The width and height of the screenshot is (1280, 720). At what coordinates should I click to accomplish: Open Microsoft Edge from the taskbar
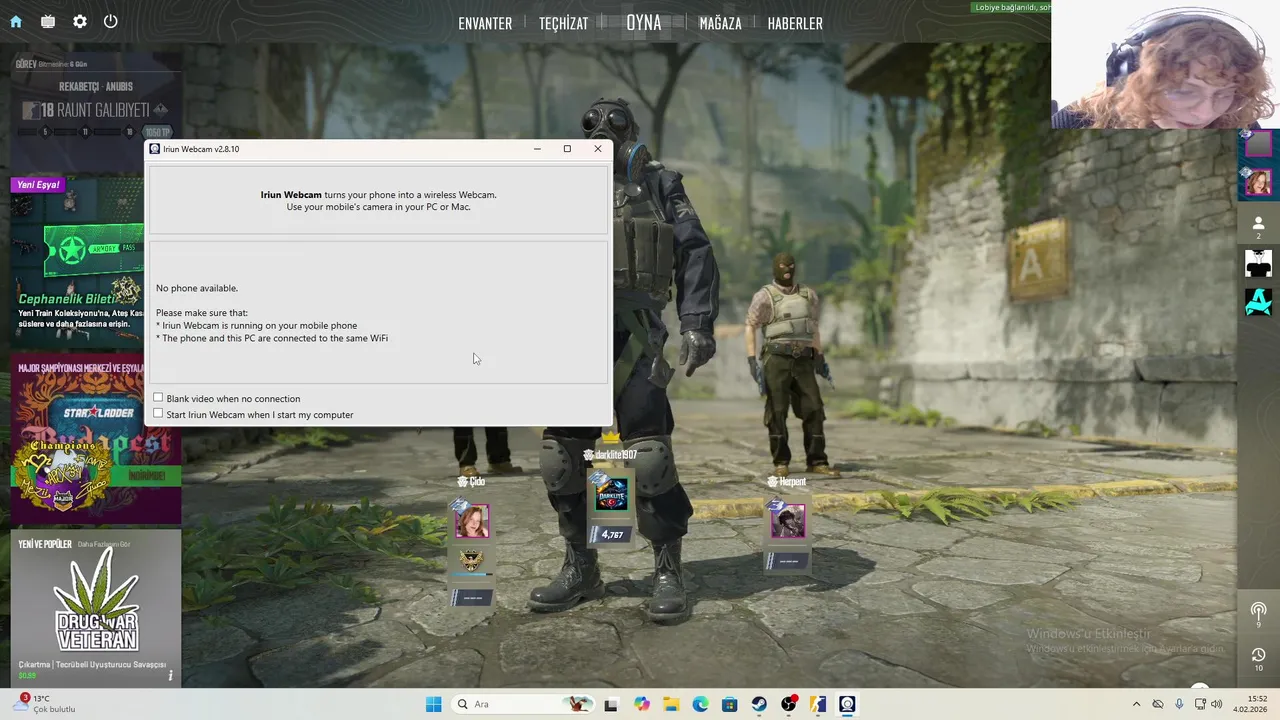tap(700, 704)
